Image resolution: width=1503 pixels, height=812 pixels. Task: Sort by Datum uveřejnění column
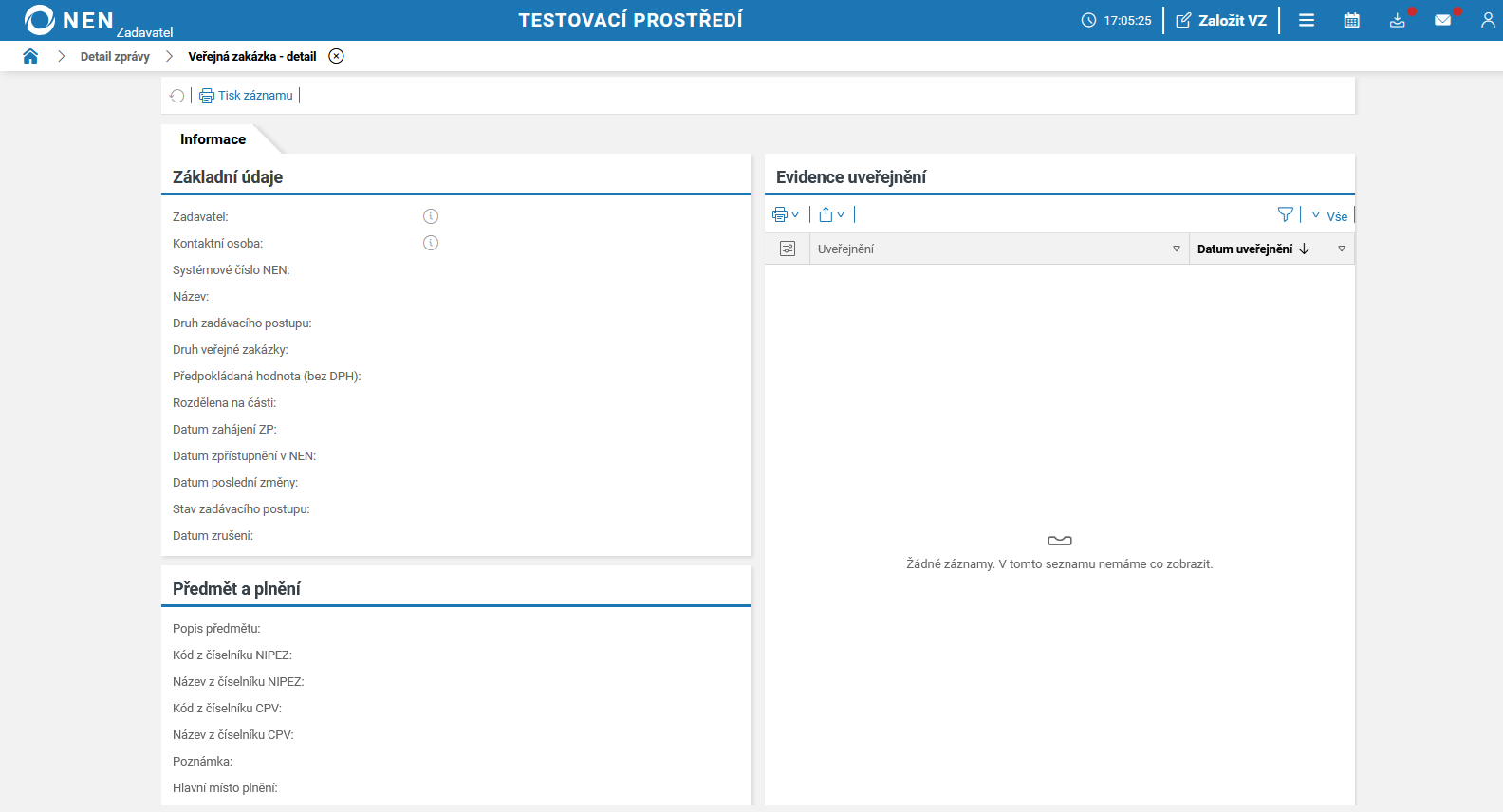[x=1245, y=249]
